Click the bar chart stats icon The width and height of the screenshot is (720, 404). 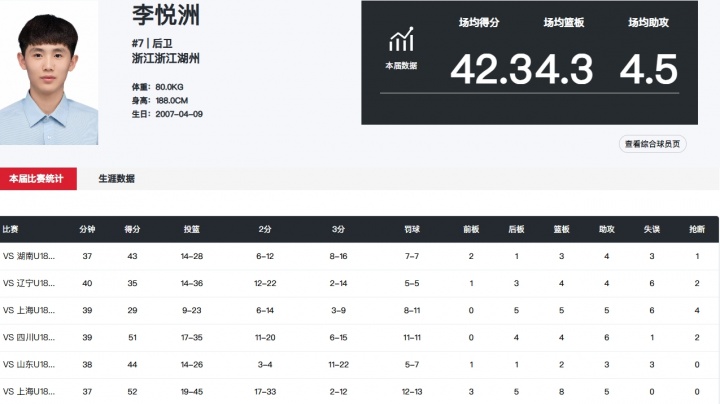tap(402, 40)
